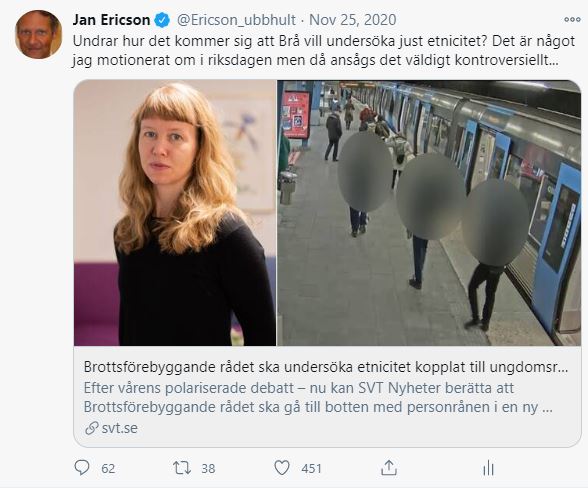This screenshot has width=588, height=488.
Task: Retweet using the arrows icon
Action: (x=182, y=468)
